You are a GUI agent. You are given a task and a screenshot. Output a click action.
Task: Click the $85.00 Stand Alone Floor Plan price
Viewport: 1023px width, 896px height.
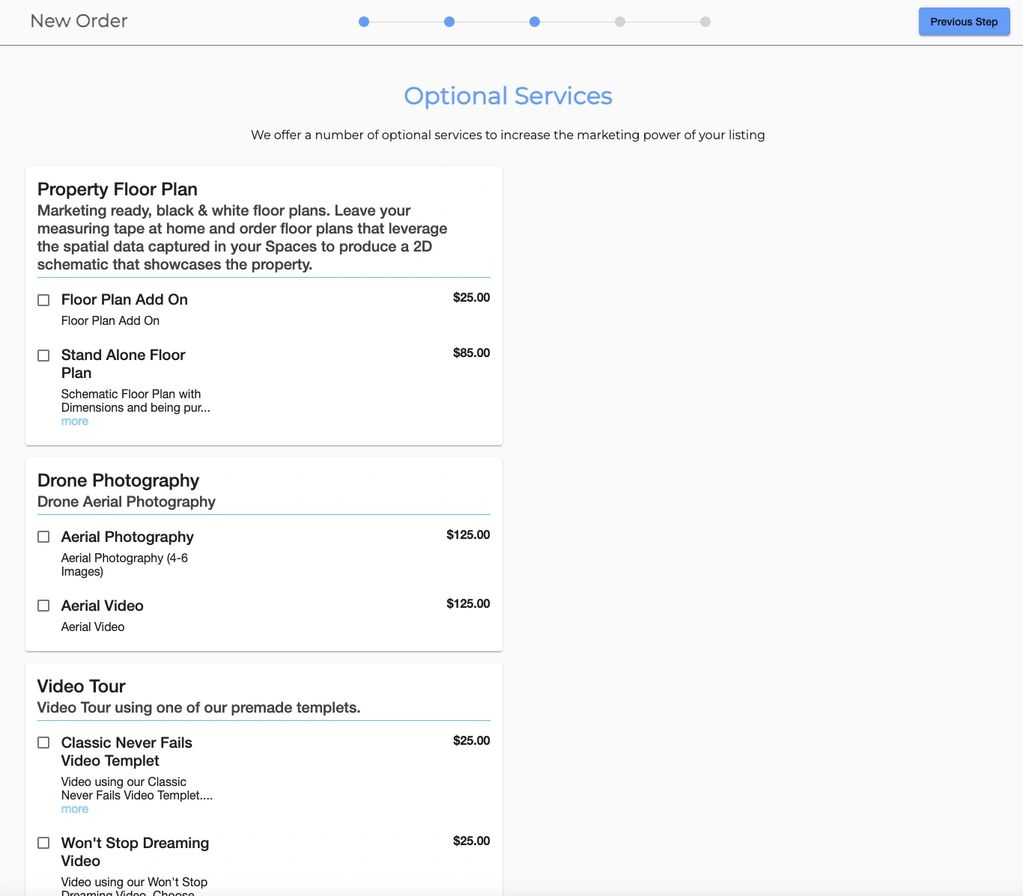(x=471, y=353)
